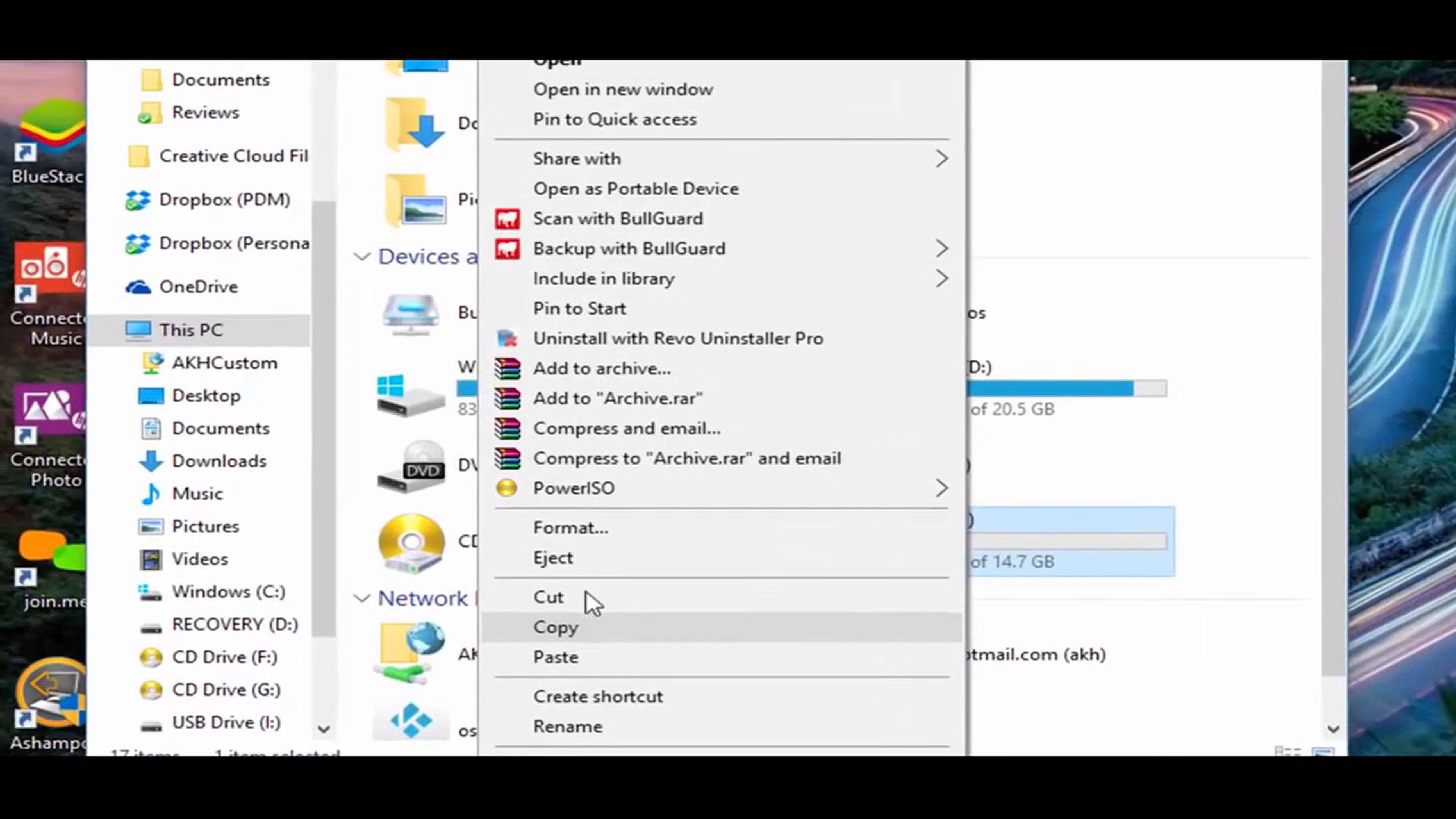This screenshot has height=819, width=1456.
Task: Collapse the Network locations group
Action: point(362,598)
